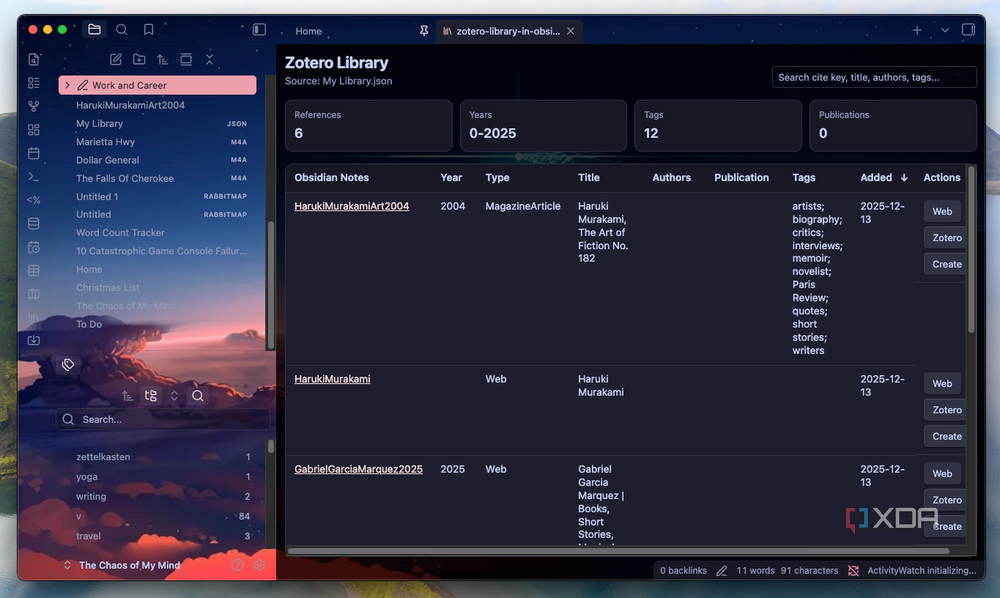Viewport: 1000px width, 598px height.
Task: Create a new note
Action: point(115,59)
